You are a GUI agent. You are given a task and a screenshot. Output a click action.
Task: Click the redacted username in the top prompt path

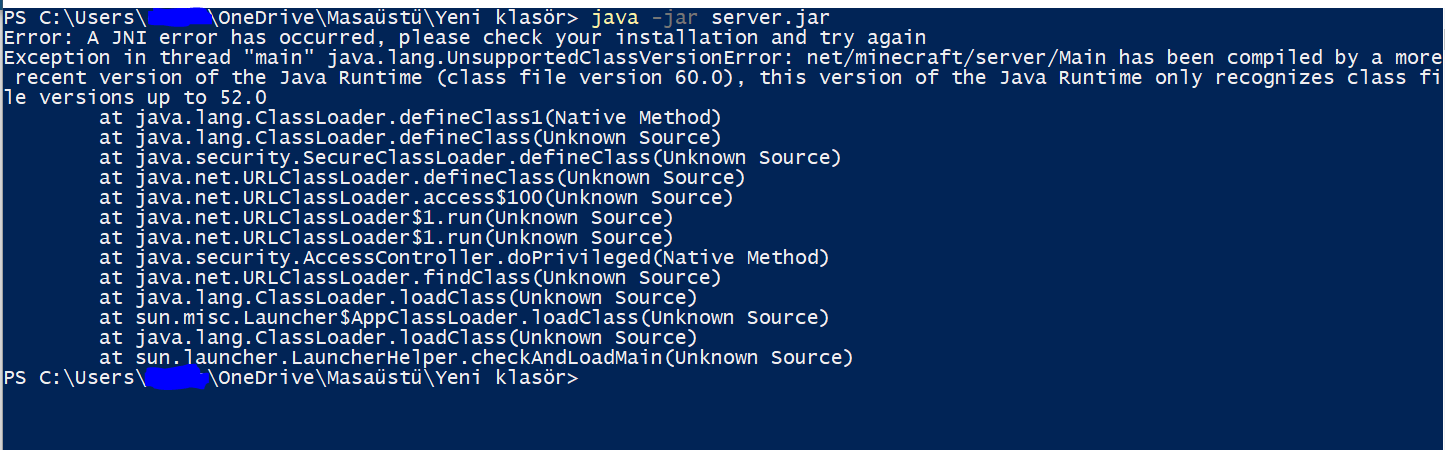pos(177,18)
